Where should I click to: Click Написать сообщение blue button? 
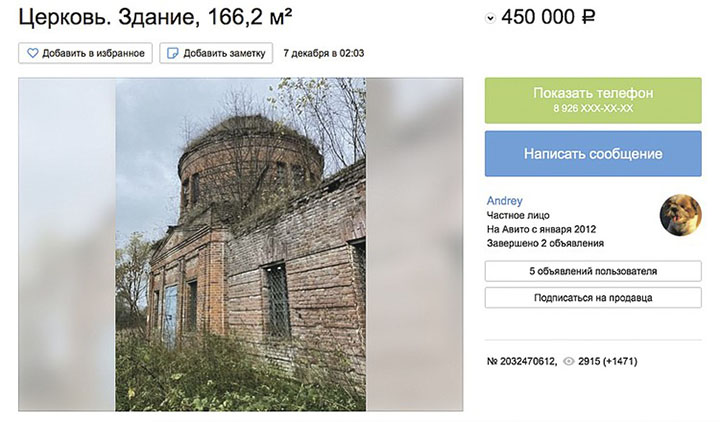tap(593, 153)
